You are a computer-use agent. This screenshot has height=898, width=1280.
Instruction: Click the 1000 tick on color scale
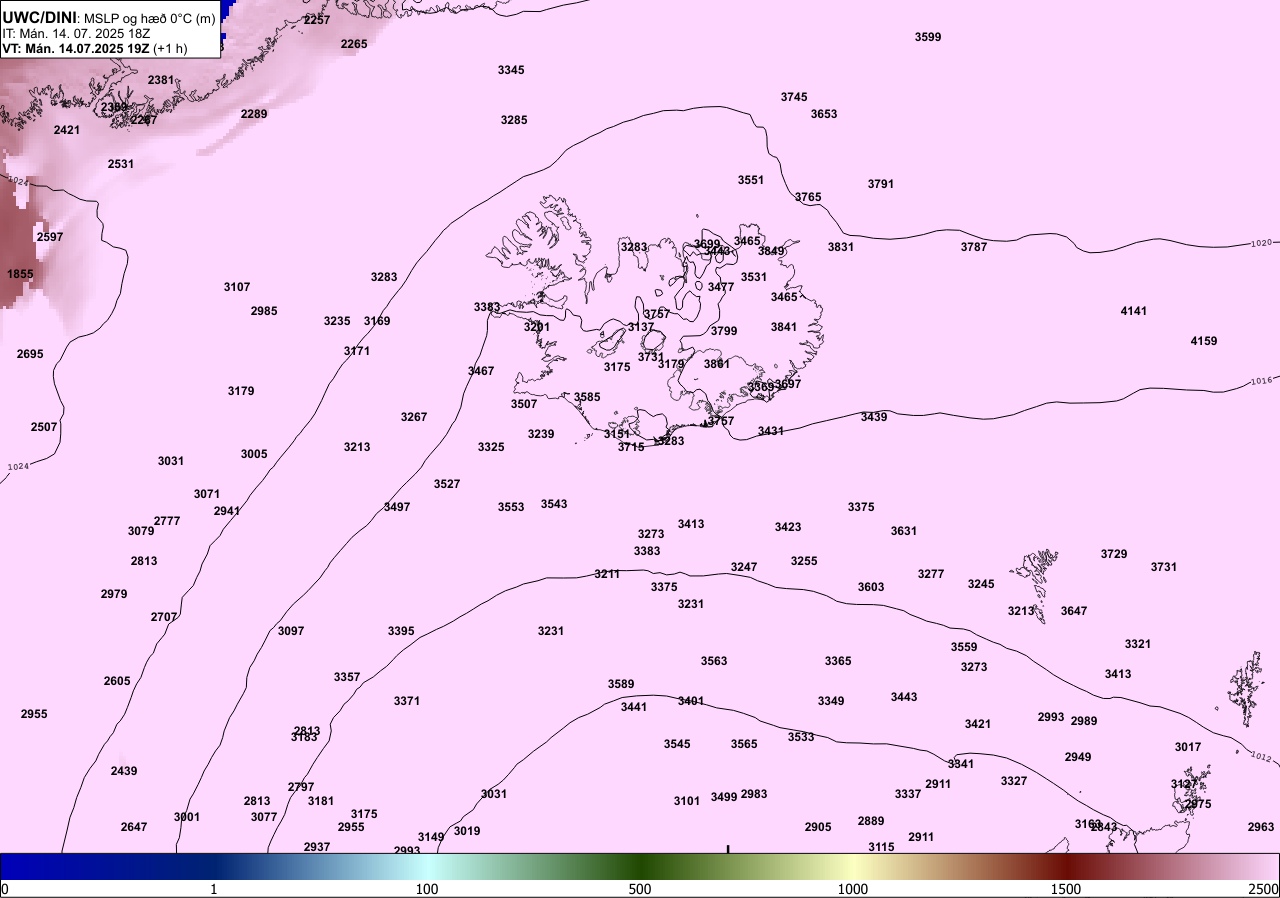[853, 889]
